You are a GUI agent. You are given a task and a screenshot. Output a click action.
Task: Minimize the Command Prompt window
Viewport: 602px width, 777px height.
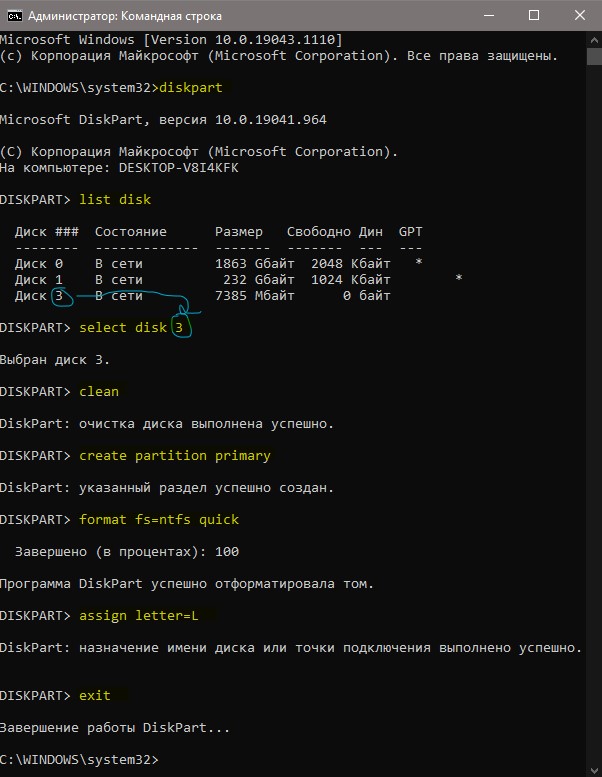click(489, 15)
